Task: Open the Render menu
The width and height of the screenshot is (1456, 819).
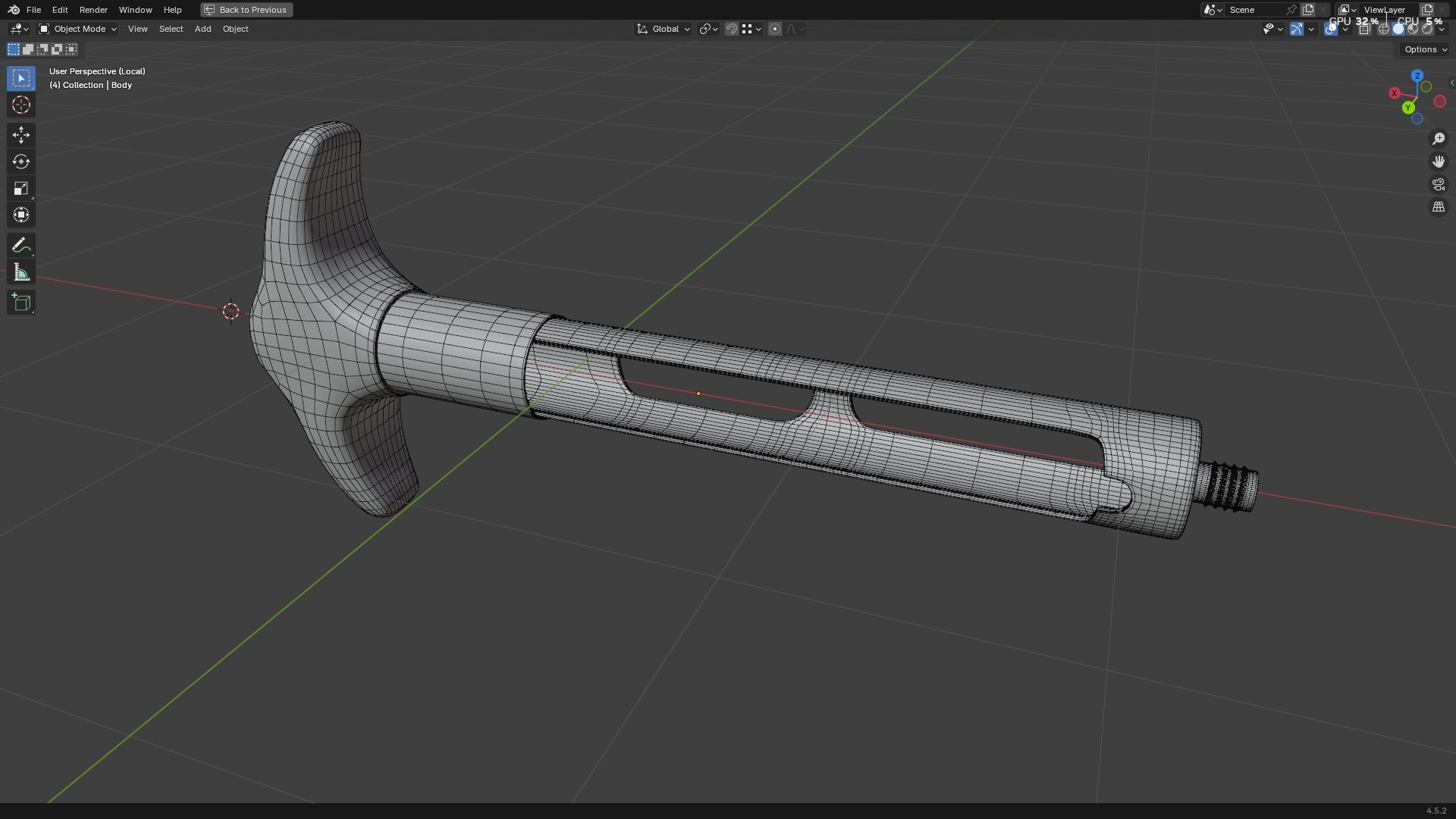Action: pos(93,10)
